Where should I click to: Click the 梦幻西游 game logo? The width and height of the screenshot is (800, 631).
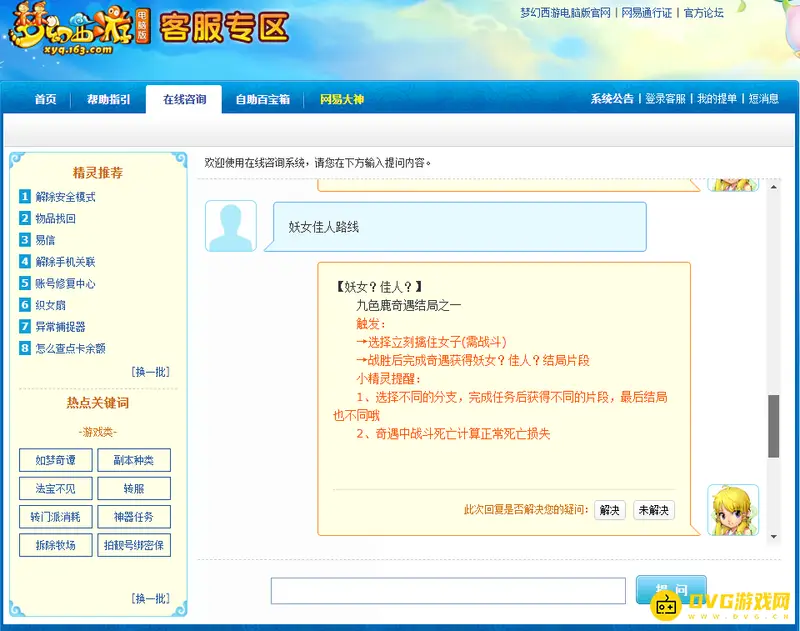point(80,30)
